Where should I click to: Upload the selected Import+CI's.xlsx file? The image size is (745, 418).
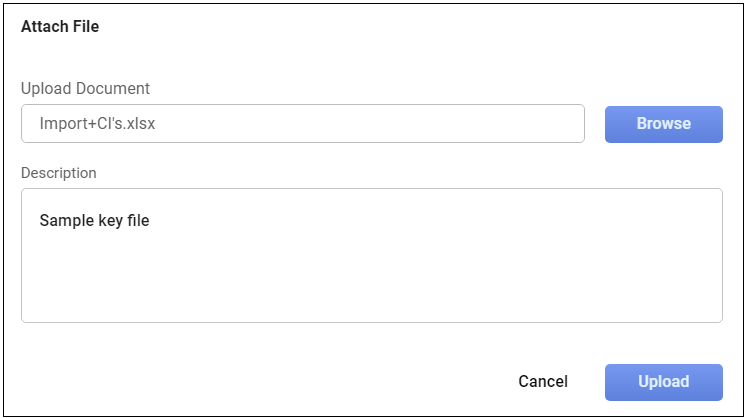point(663,381)
